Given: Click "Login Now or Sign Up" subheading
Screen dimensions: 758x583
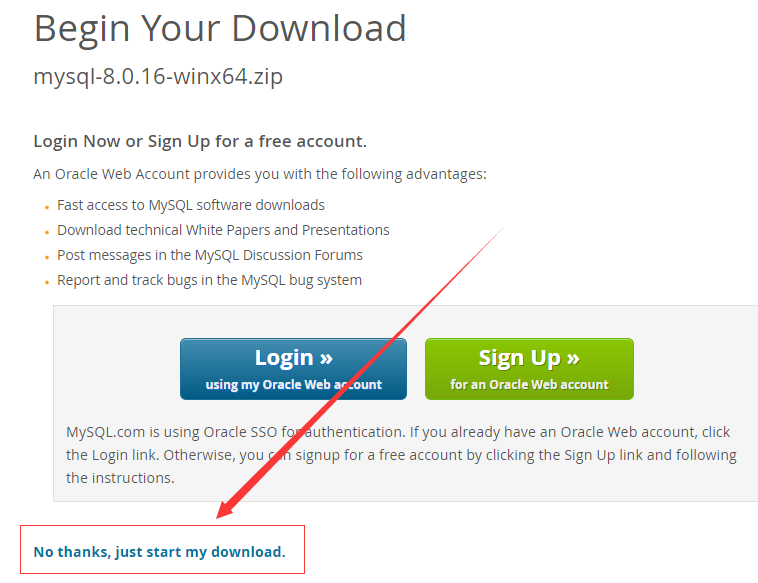Looking at the screenshot, I should pyautogui.click(x=200, y=141).
